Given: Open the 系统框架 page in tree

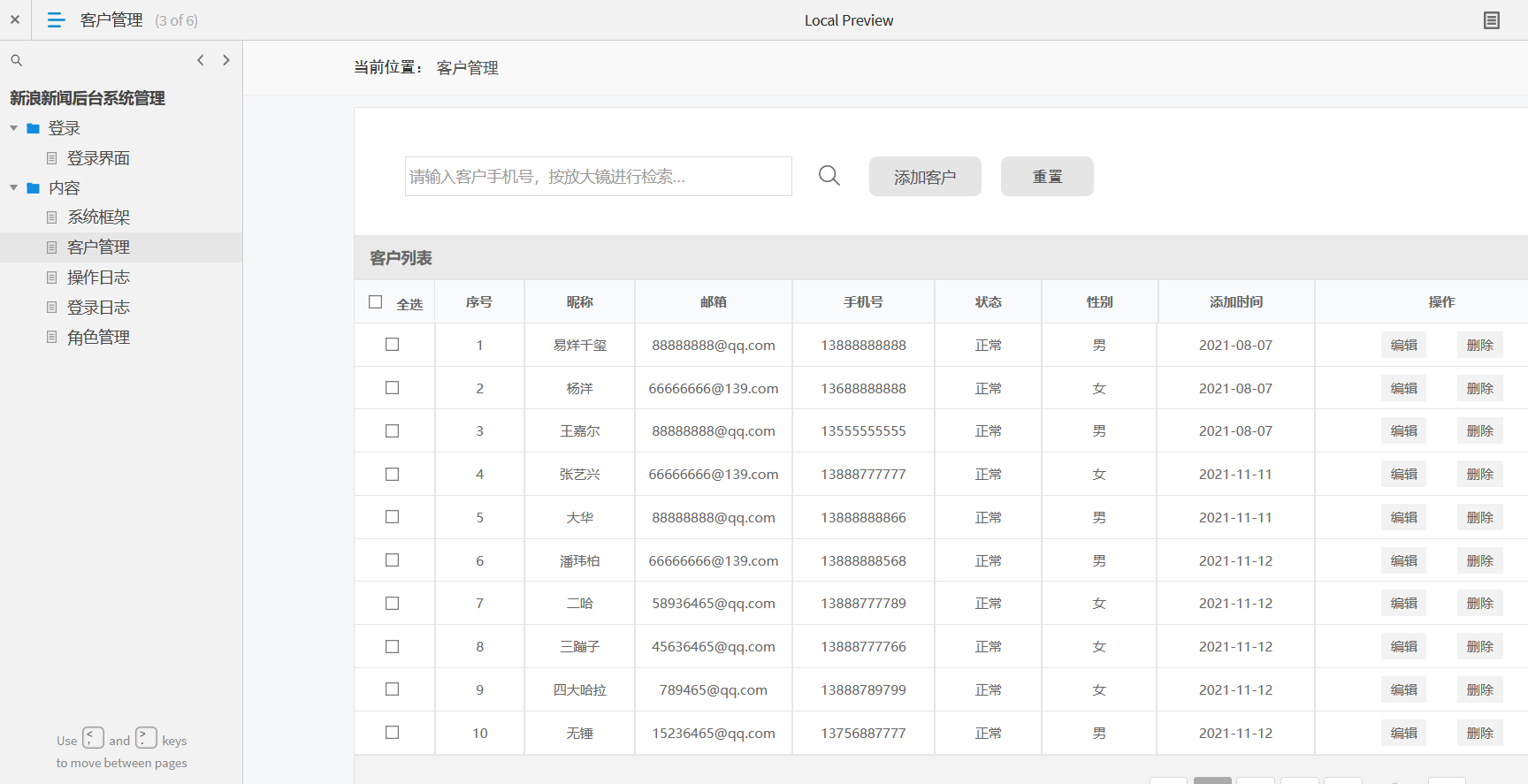Looking at the screenshot, I should coord(98,217).
